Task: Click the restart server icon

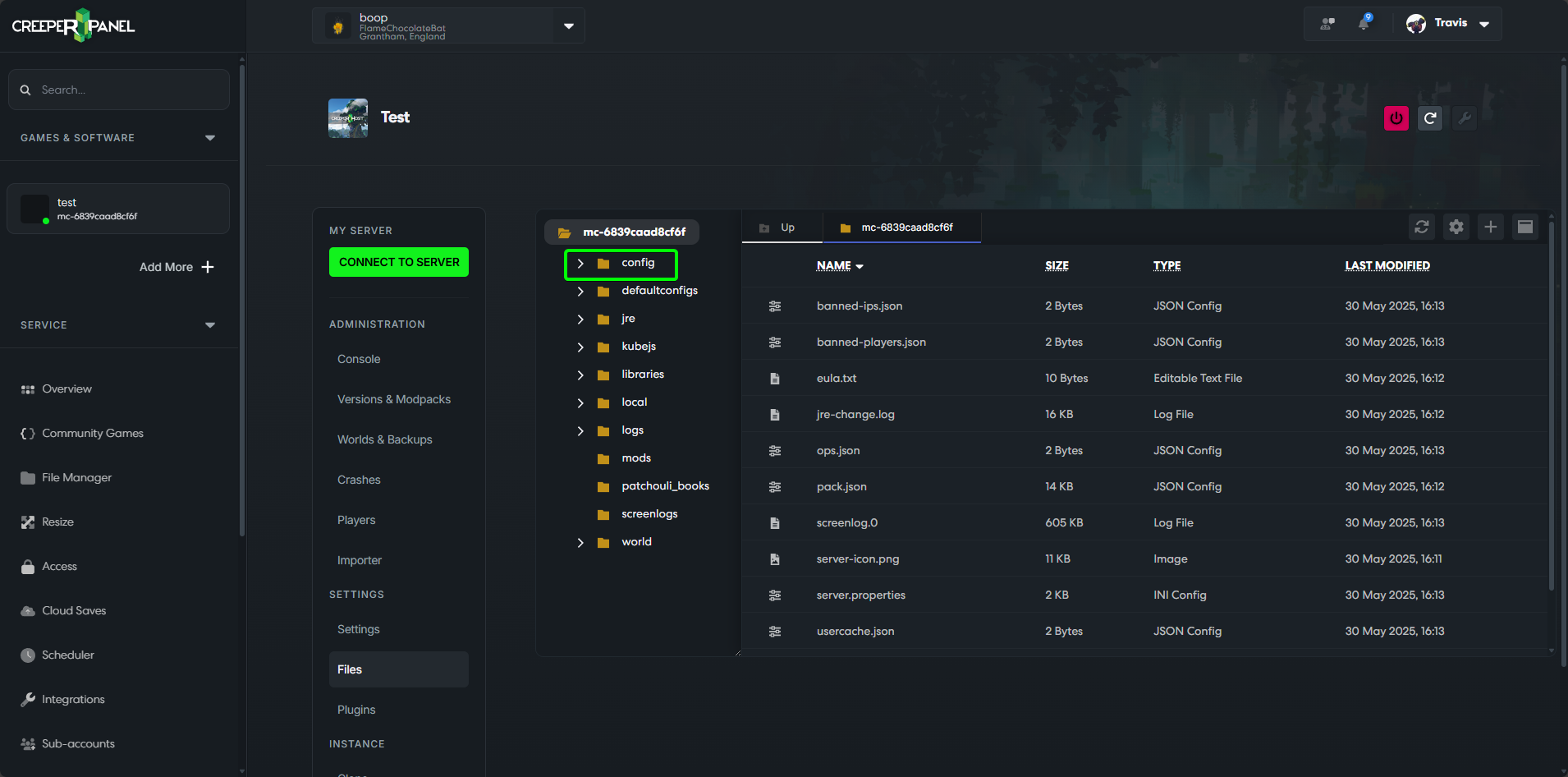Action: coord(1430,118)
